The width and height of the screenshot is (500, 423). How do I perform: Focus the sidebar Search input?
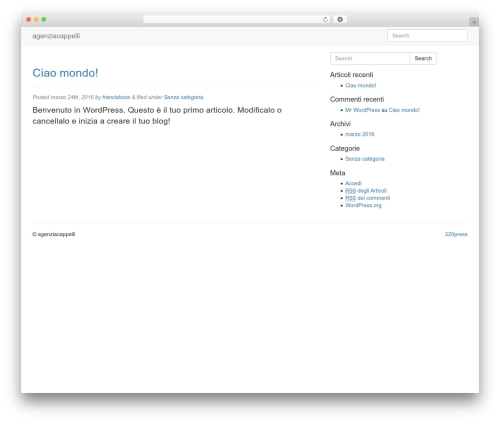coord(370,58)
